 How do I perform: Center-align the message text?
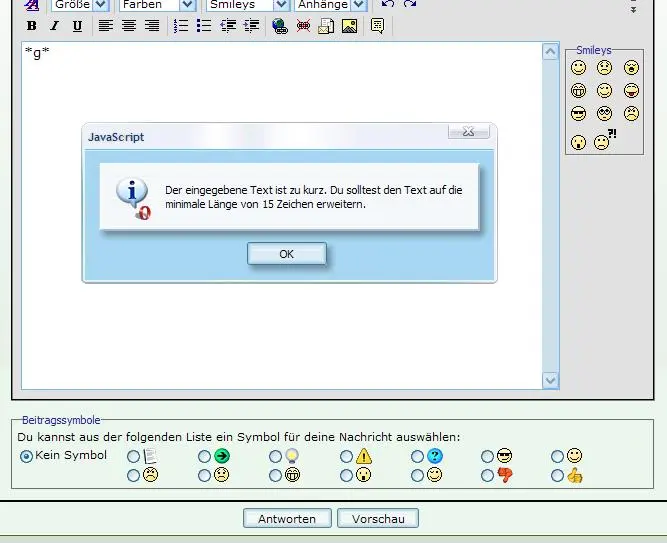[129, 26]
